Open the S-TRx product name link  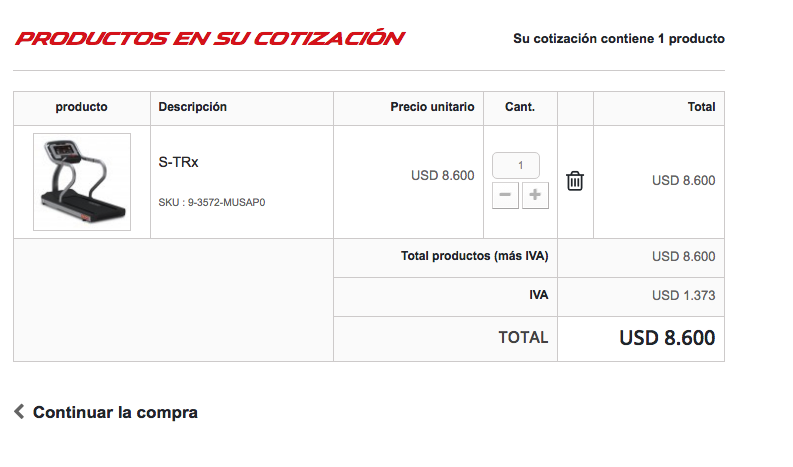pos(178,162)
